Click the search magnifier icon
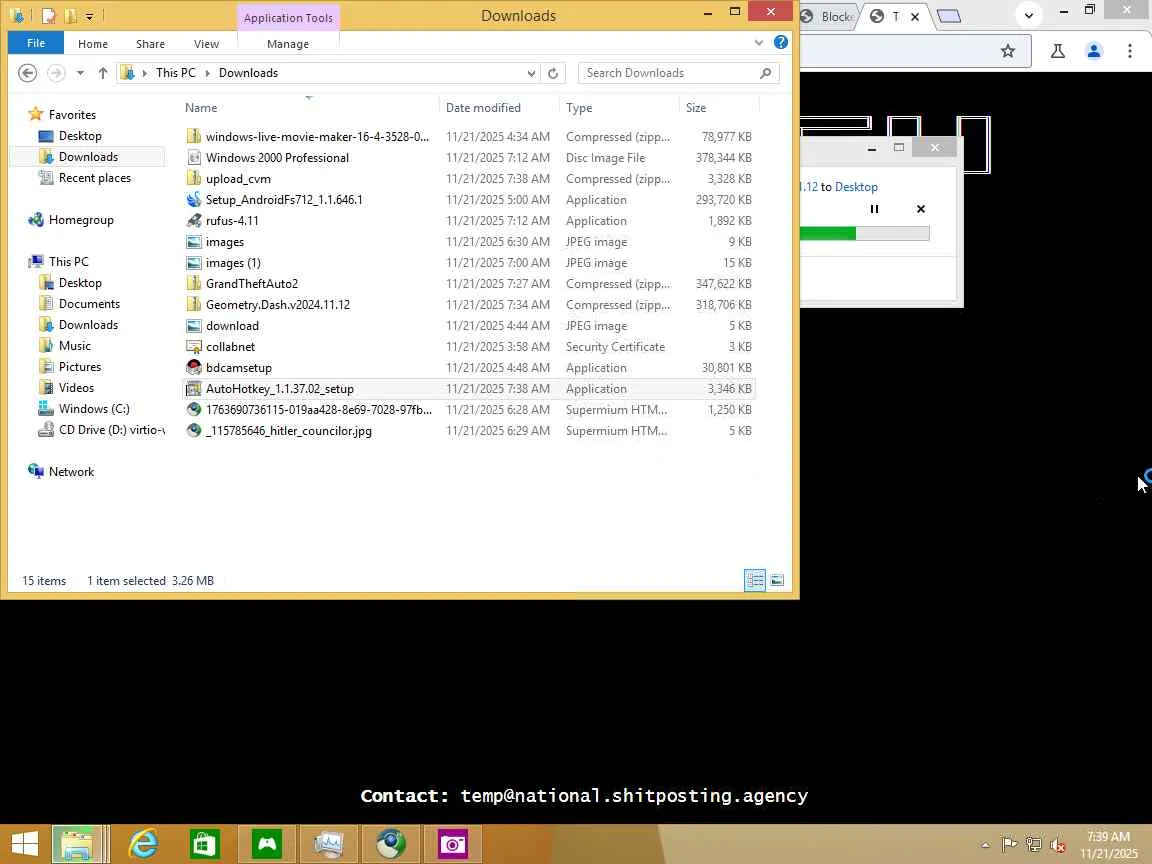 point(766,73)
